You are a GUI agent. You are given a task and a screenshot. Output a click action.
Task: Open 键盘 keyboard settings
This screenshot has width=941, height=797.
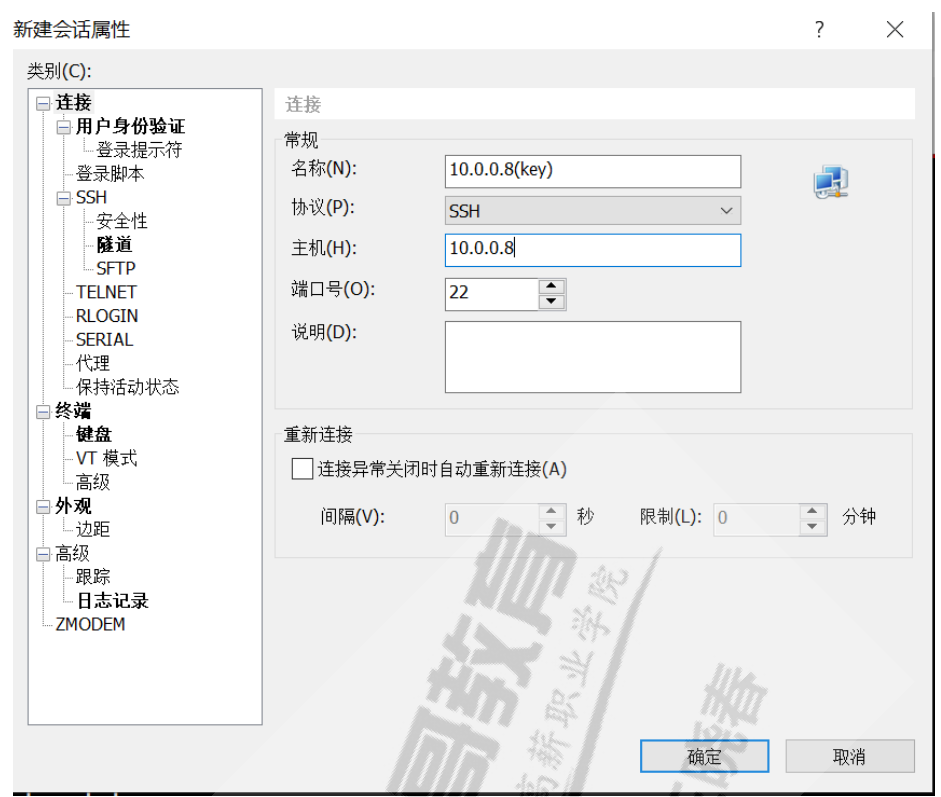(x=94, y=435)
